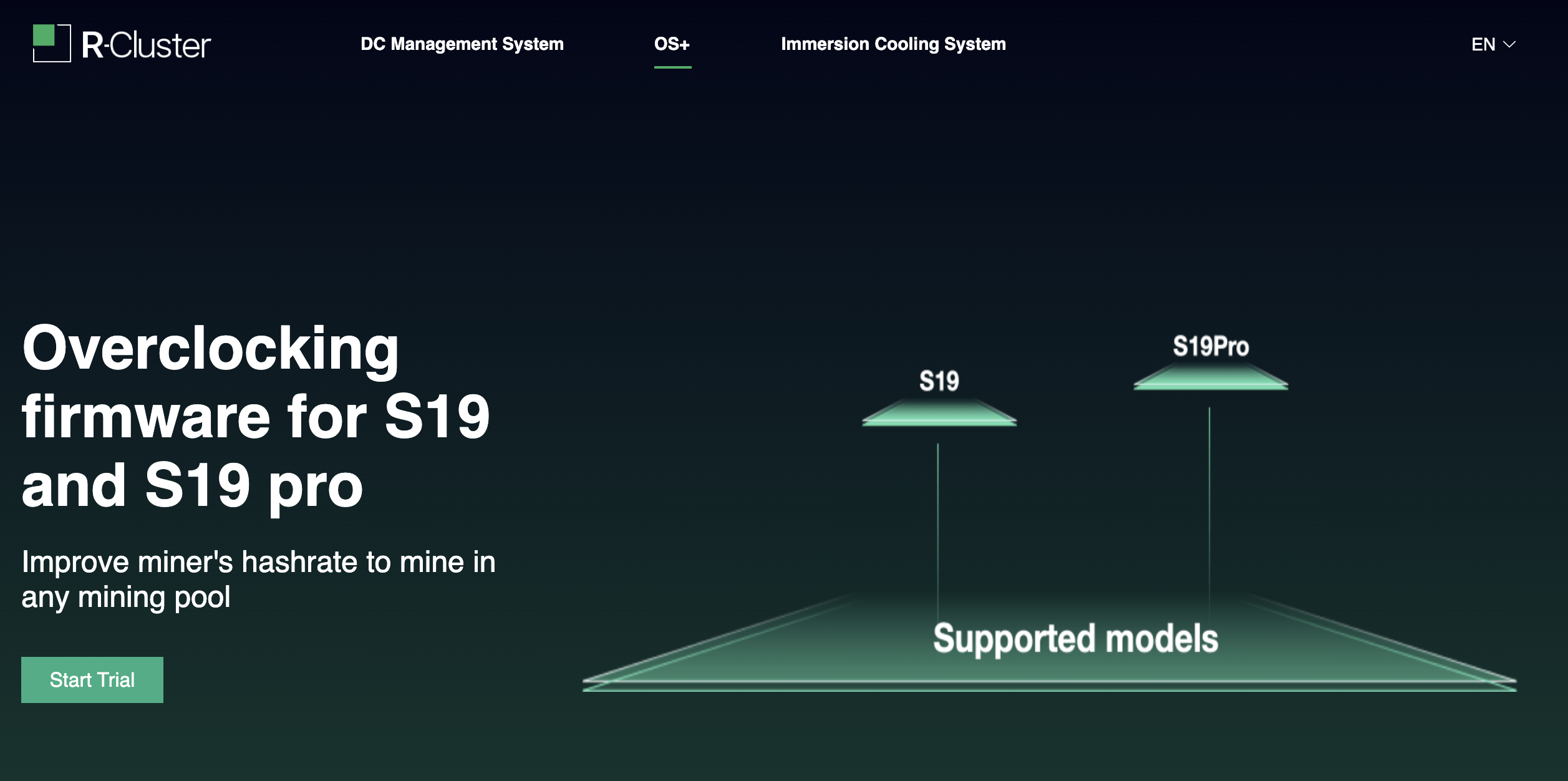Click the green platform under S19Pro
This screenshot has width=1568, height=781.
coord(1211,379)
